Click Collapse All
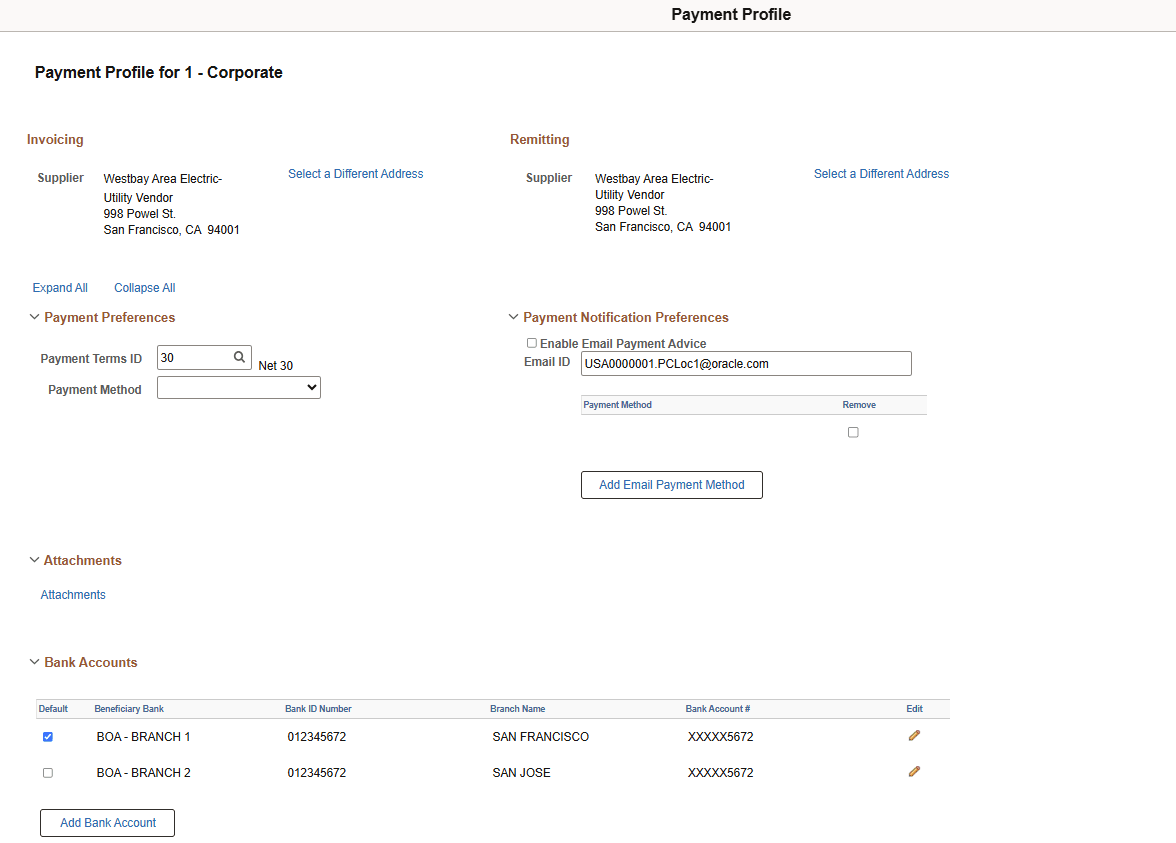Screen dimensions: 1176x843 [x=144, y=287]
